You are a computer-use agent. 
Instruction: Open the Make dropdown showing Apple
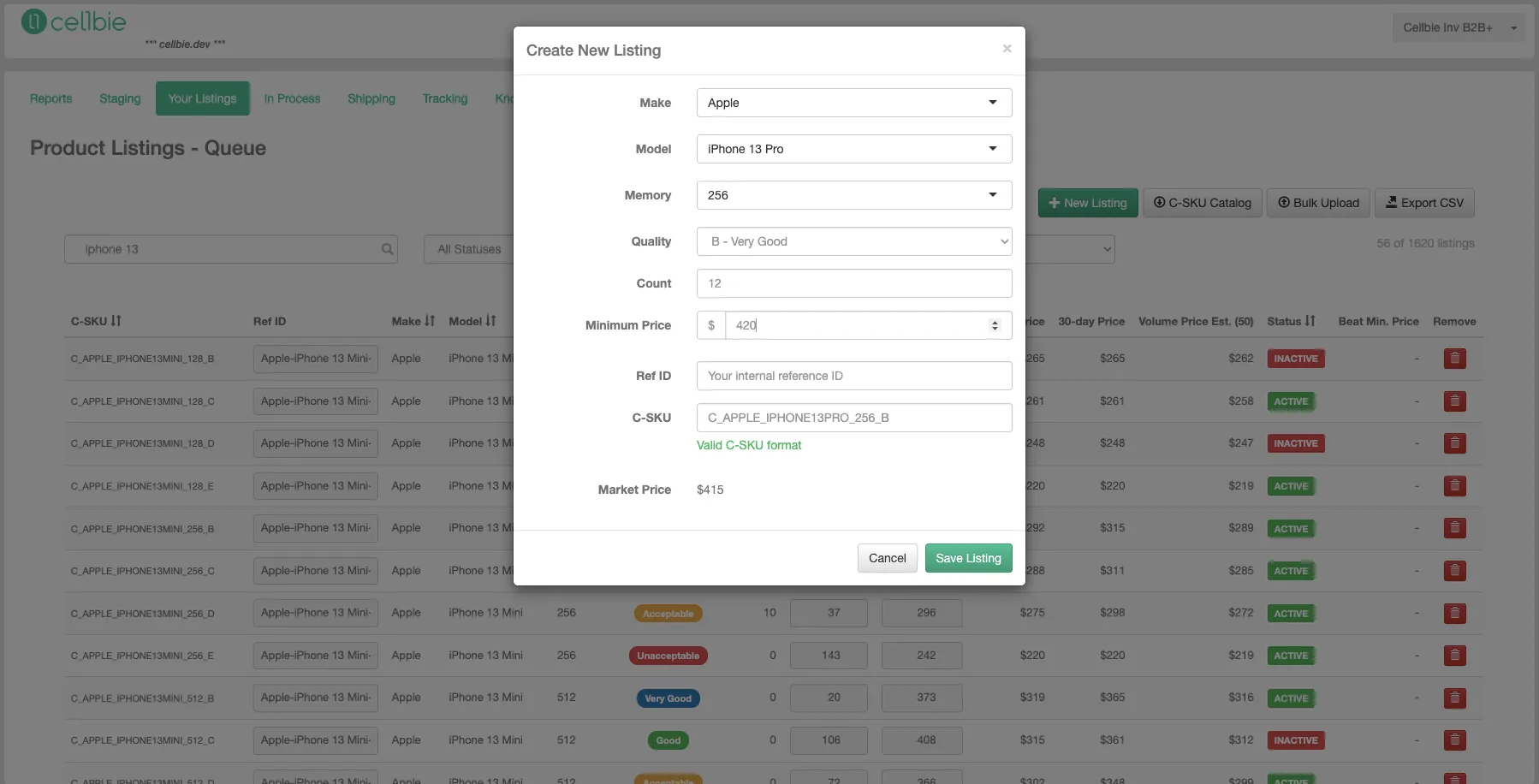854,103
